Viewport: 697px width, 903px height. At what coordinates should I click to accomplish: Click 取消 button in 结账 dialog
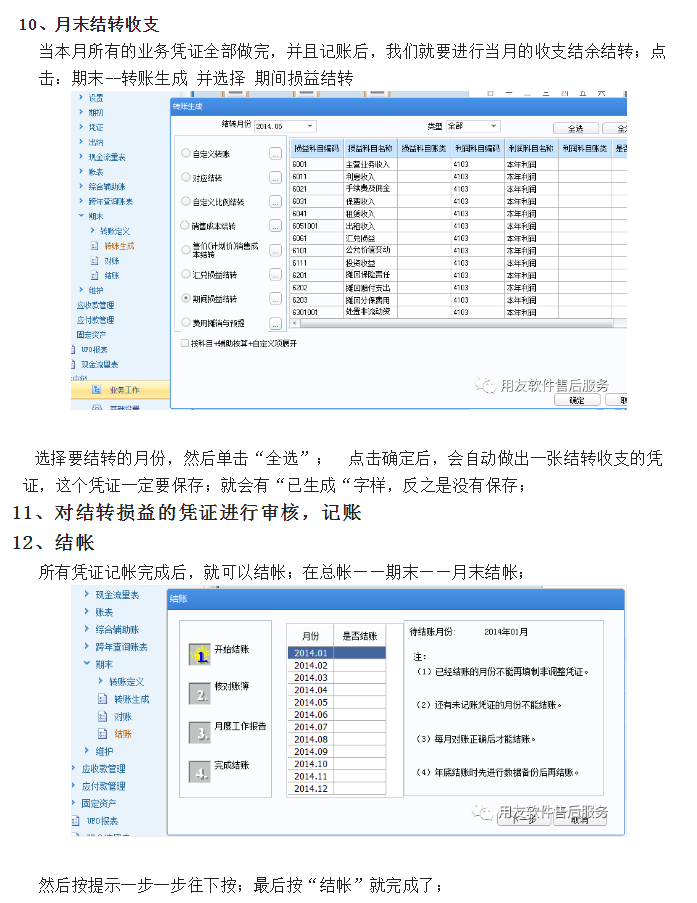579,819
